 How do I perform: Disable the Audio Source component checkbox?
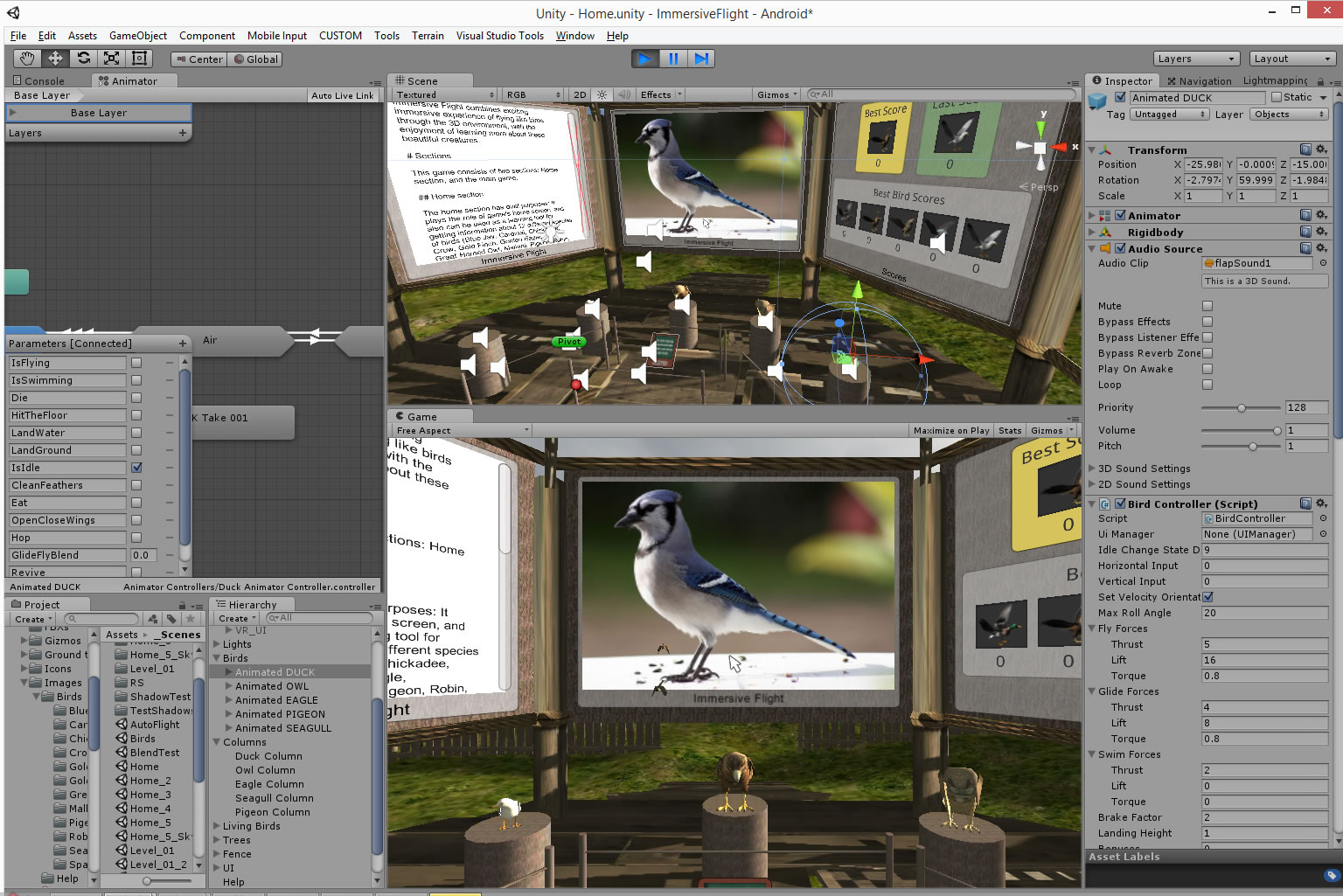click(x=1120, y=248)
